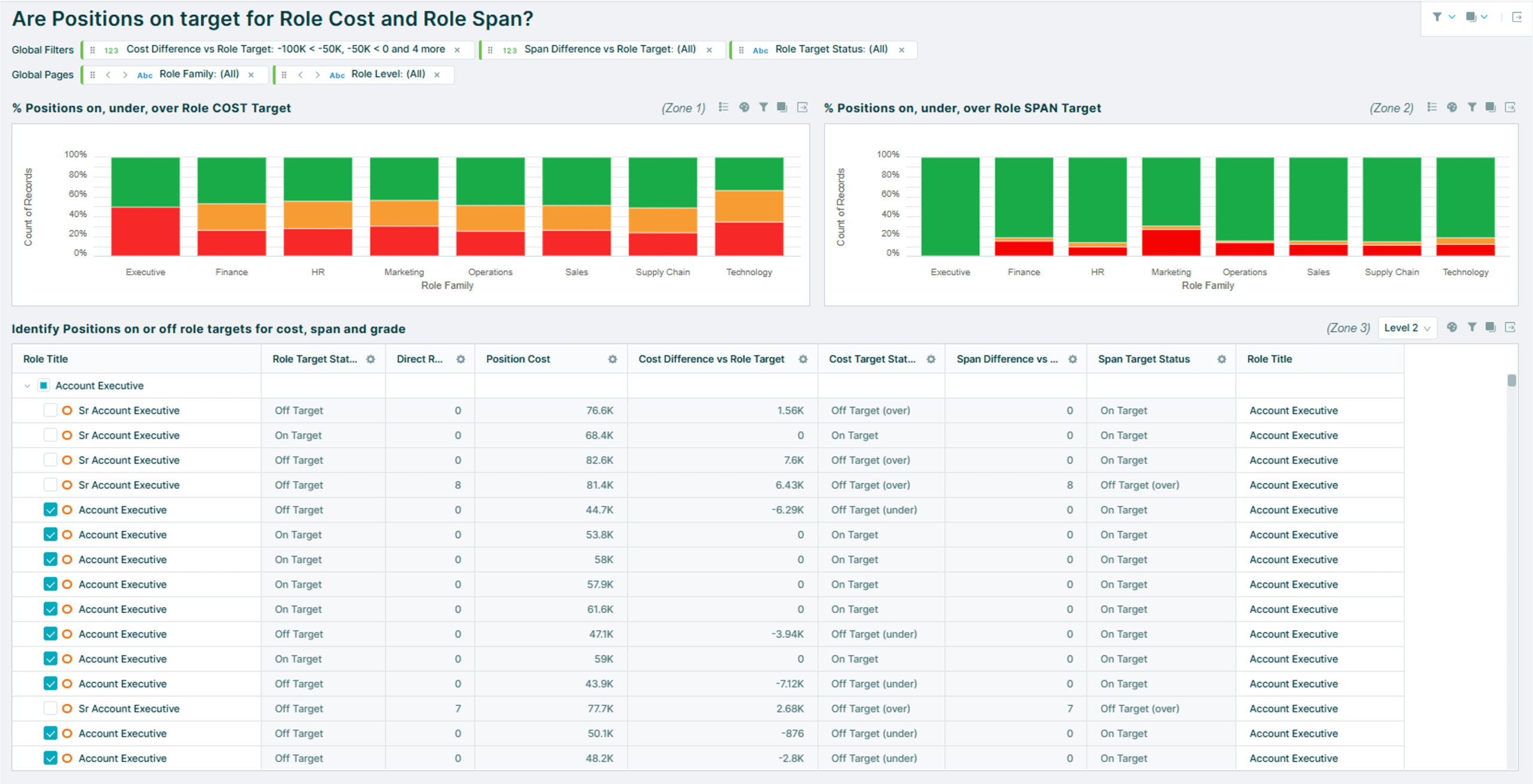Click the Zone 3 filter funnel icon
This screenshot has width=1533, height=784.
[x=1472, y=327]
